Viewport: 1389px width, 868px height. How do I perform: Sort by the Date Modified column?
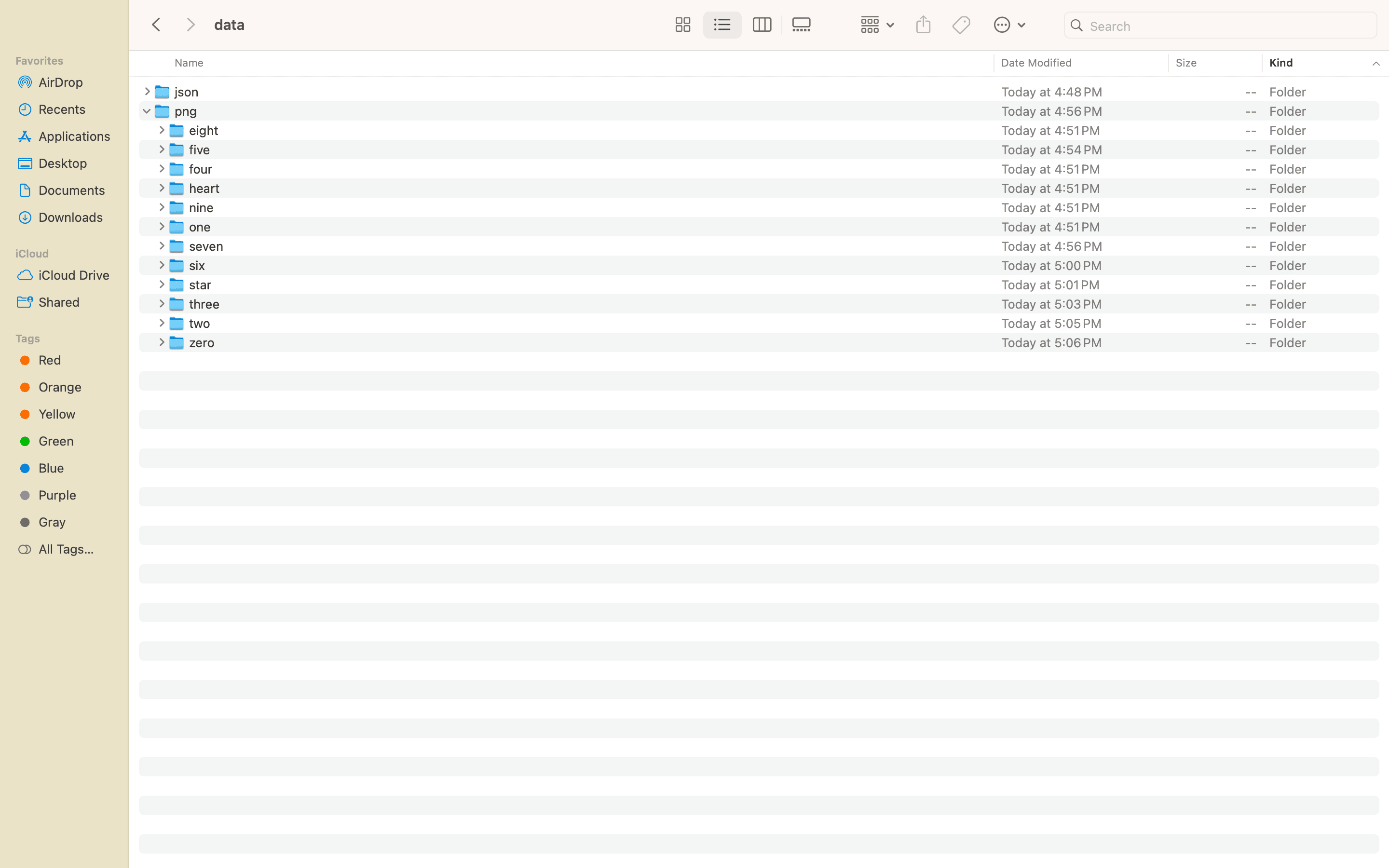(1036, 63)
